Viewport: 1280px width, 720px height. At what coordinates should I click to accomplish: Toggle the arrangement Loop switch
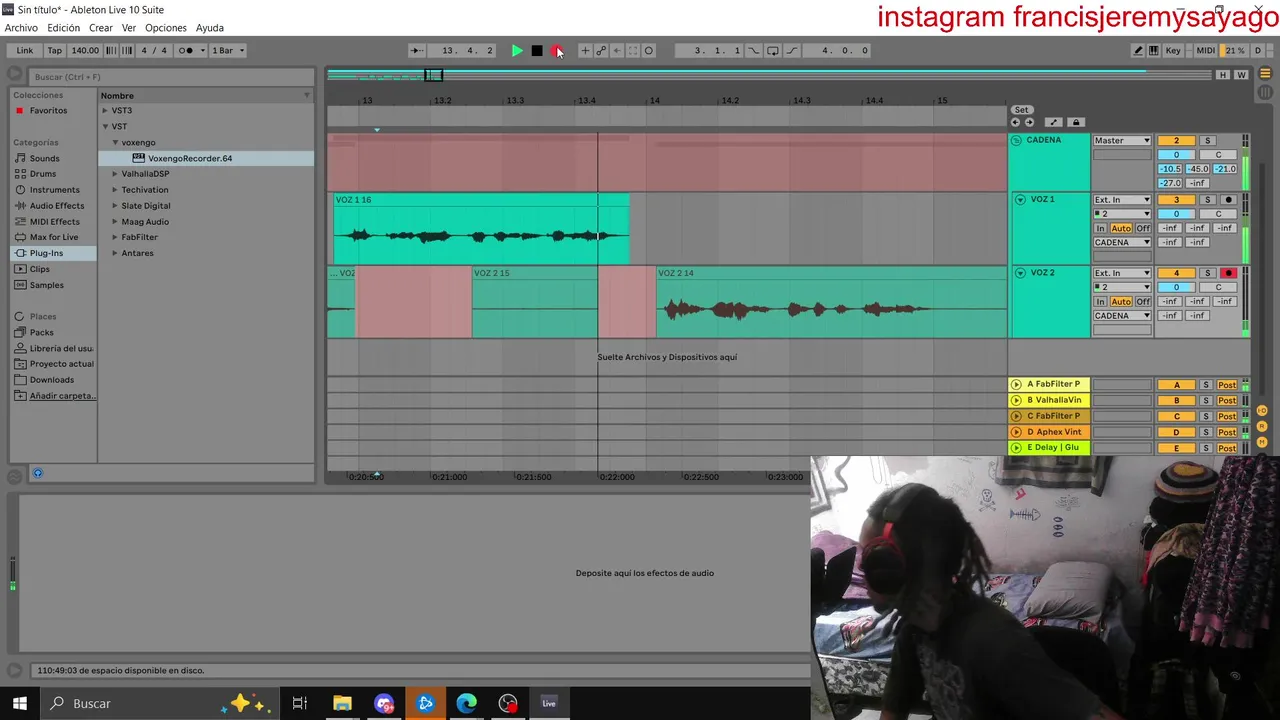tap(773, 50)
